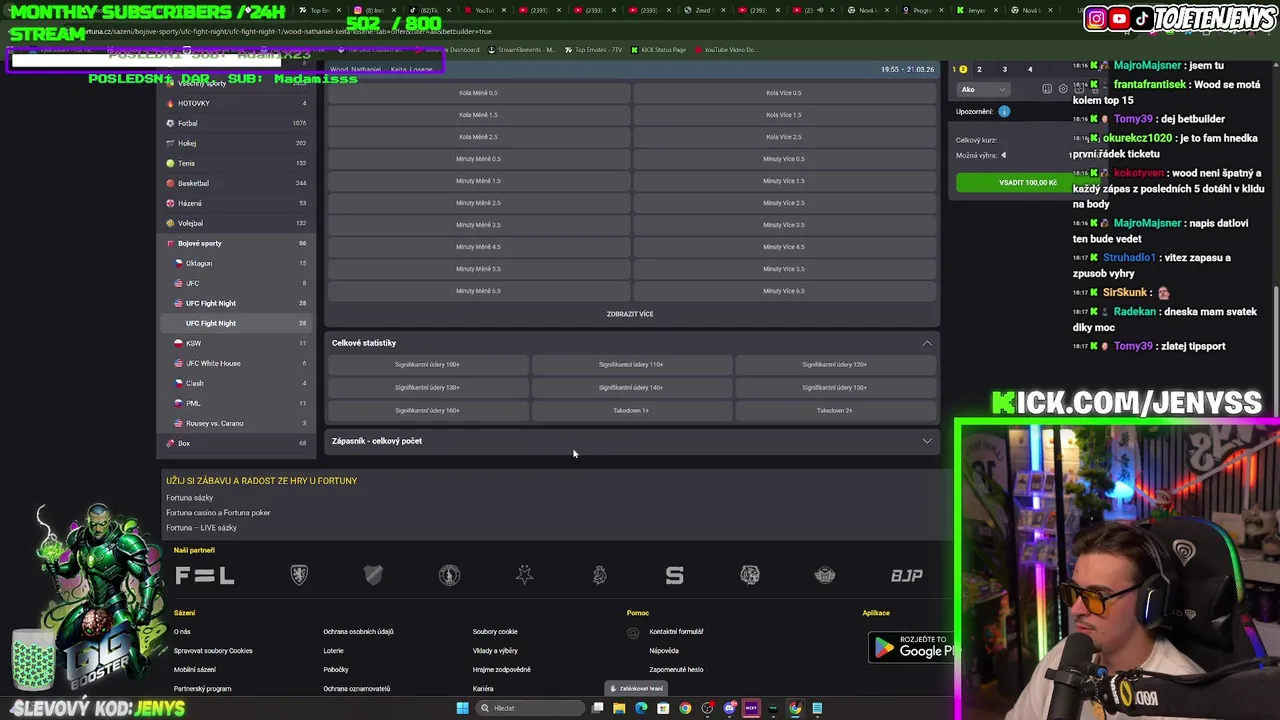Open the Loterie footer link

333,651
